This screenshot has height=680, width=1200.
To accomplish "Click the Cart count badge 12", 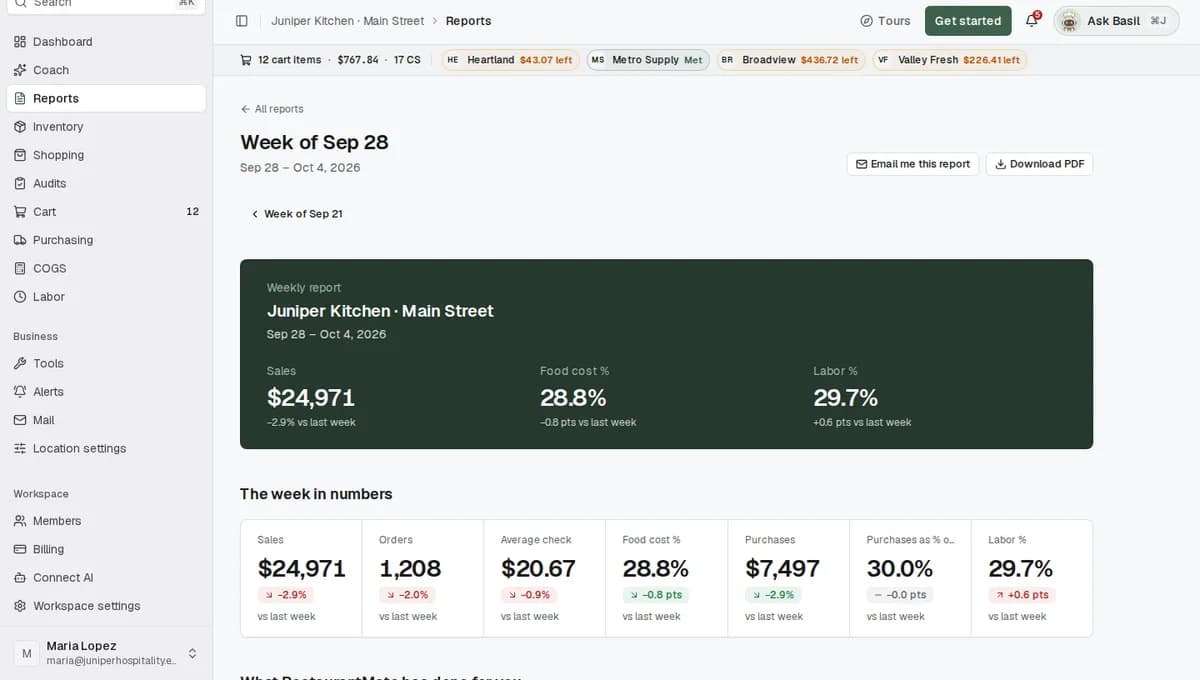I will 192,212.
